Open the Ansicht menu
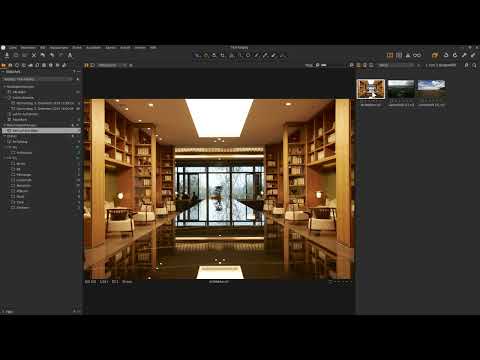The height and width of the screenshot is (360, 480). tap(125, 48)
